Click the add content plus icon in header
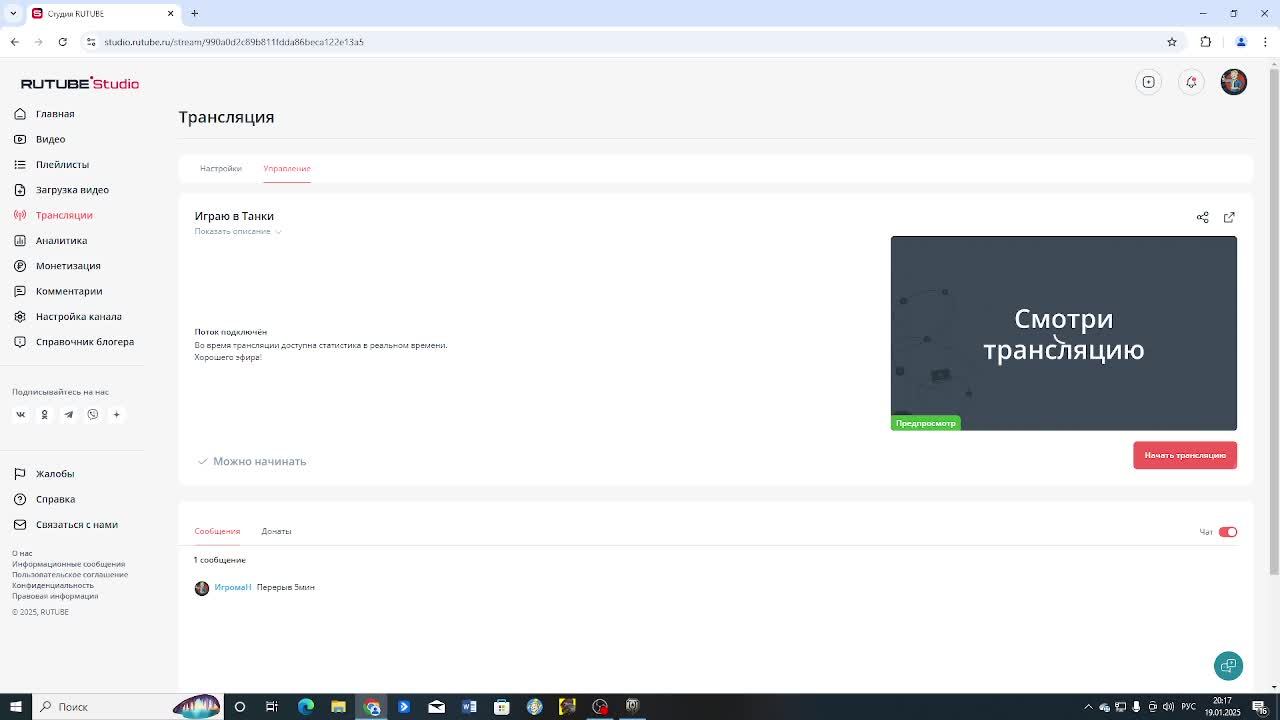Screen dimensions: 1280x720 point(1148,82)
